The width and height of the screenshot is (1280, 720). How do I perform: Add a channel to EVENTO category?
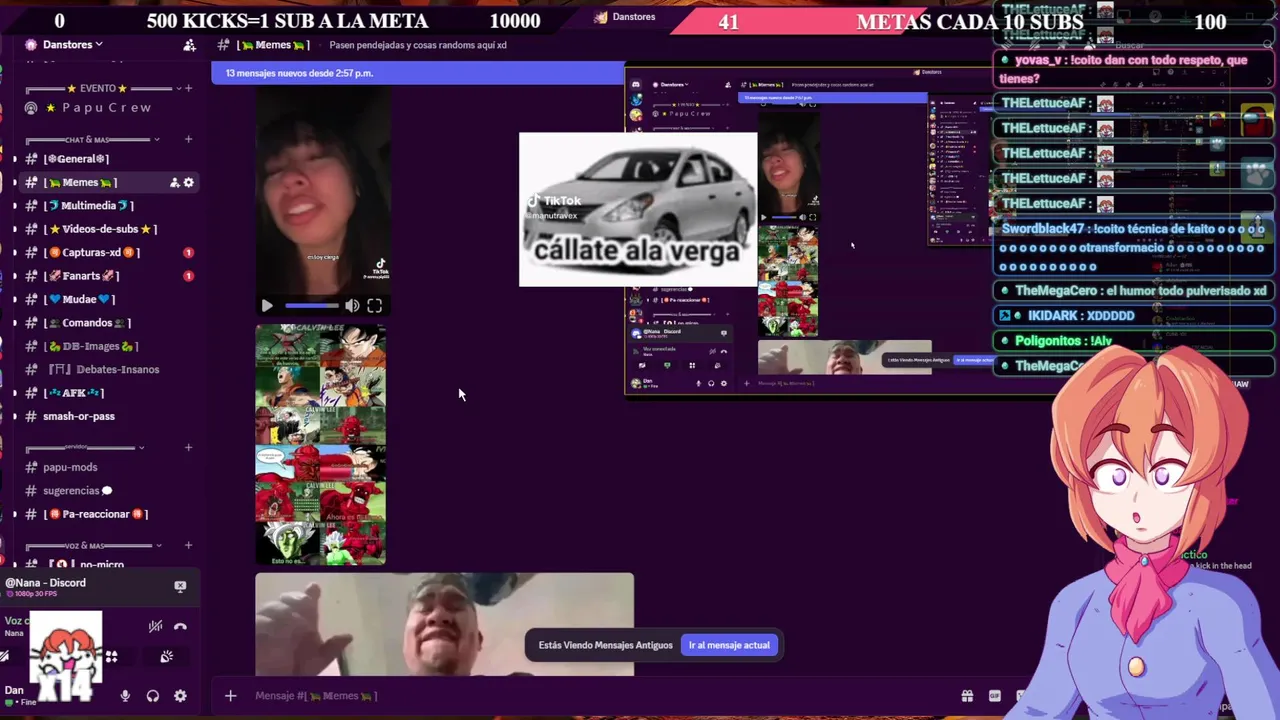click(188, 88)
